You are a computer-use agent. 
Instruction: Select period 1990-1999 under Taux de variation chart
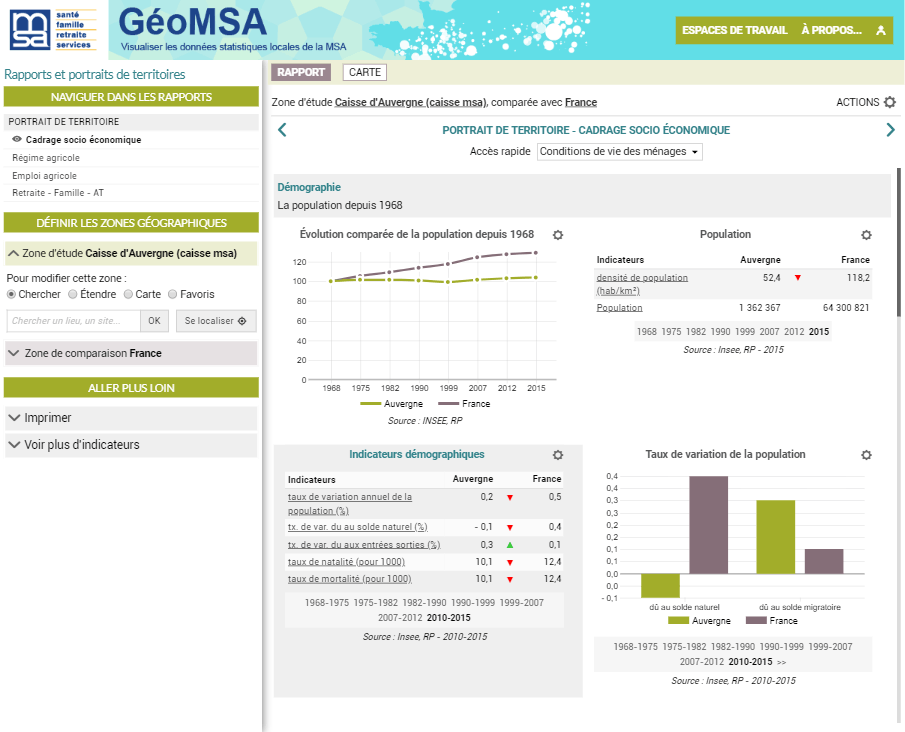(x=781, y=647)
